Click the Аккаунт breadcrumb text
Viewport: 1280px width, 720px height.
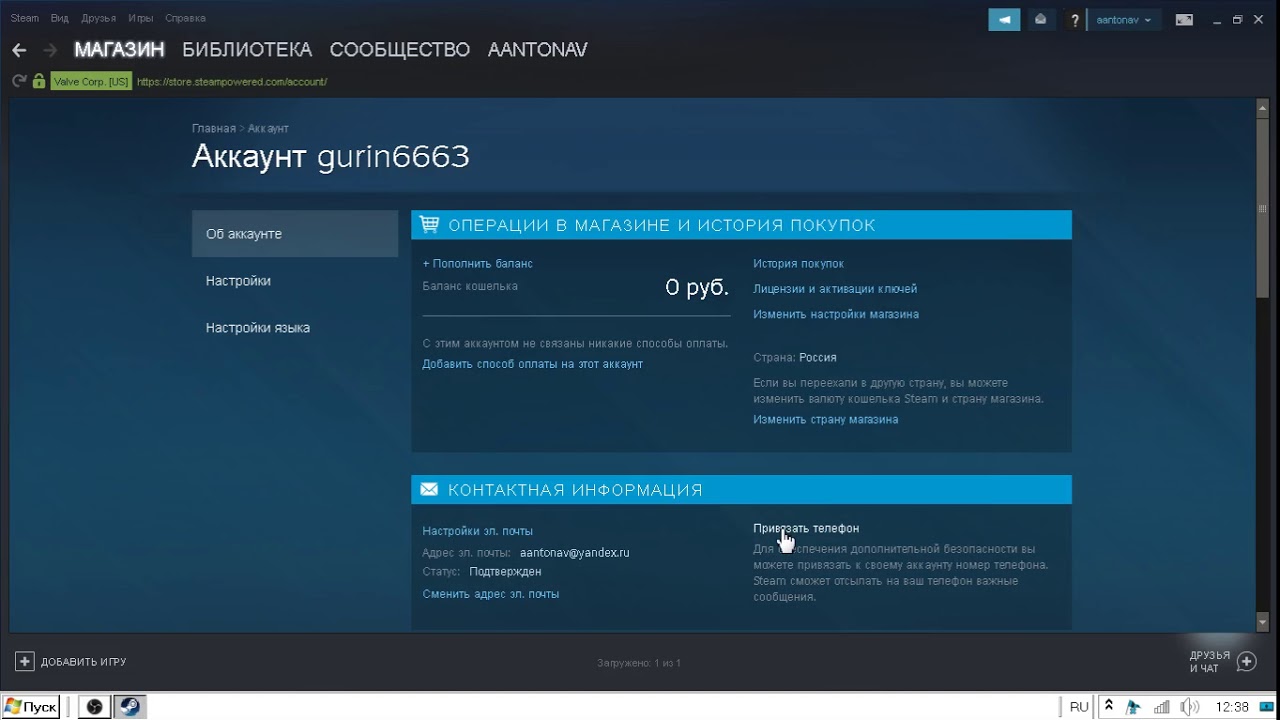(268, 128)
